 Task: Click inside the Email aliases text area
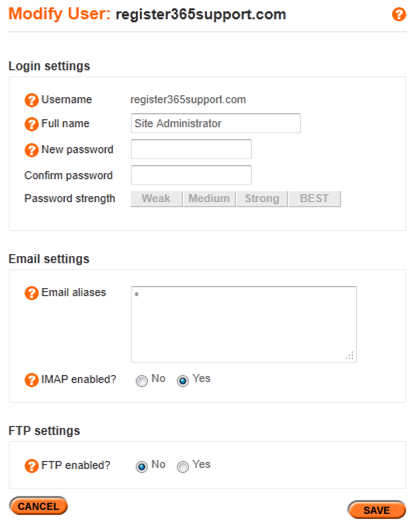tap(244, 324)
